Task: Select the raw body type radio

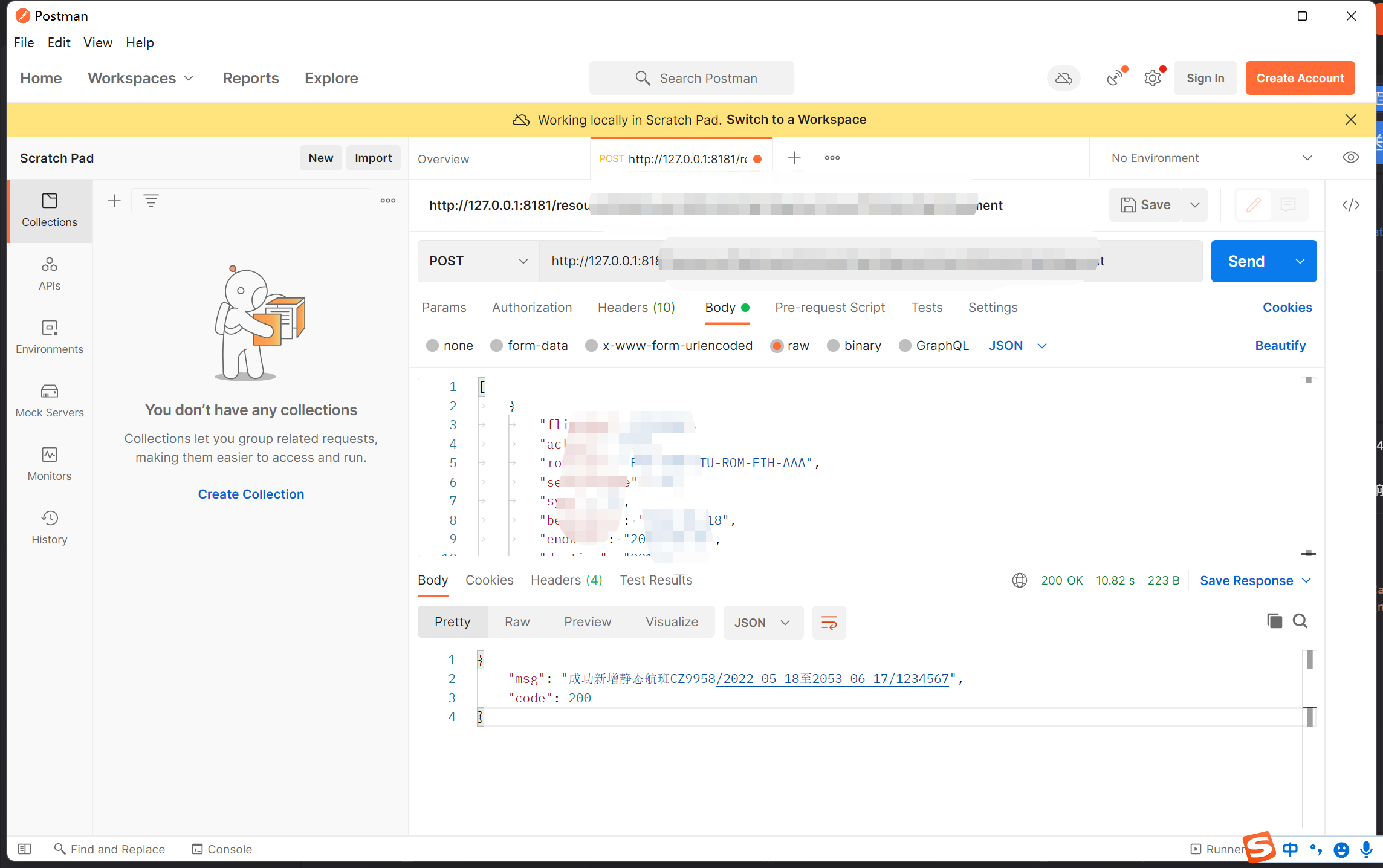Action: click(777, 346)
